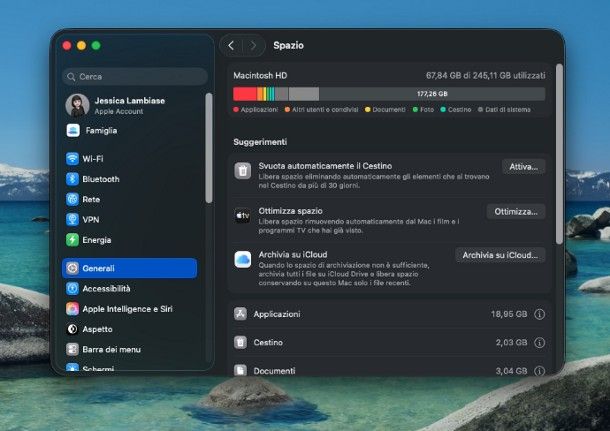Viewport: 610px width, 431px height.
Task: Click the Applicazioni app store icon
Action: (240, 314)
